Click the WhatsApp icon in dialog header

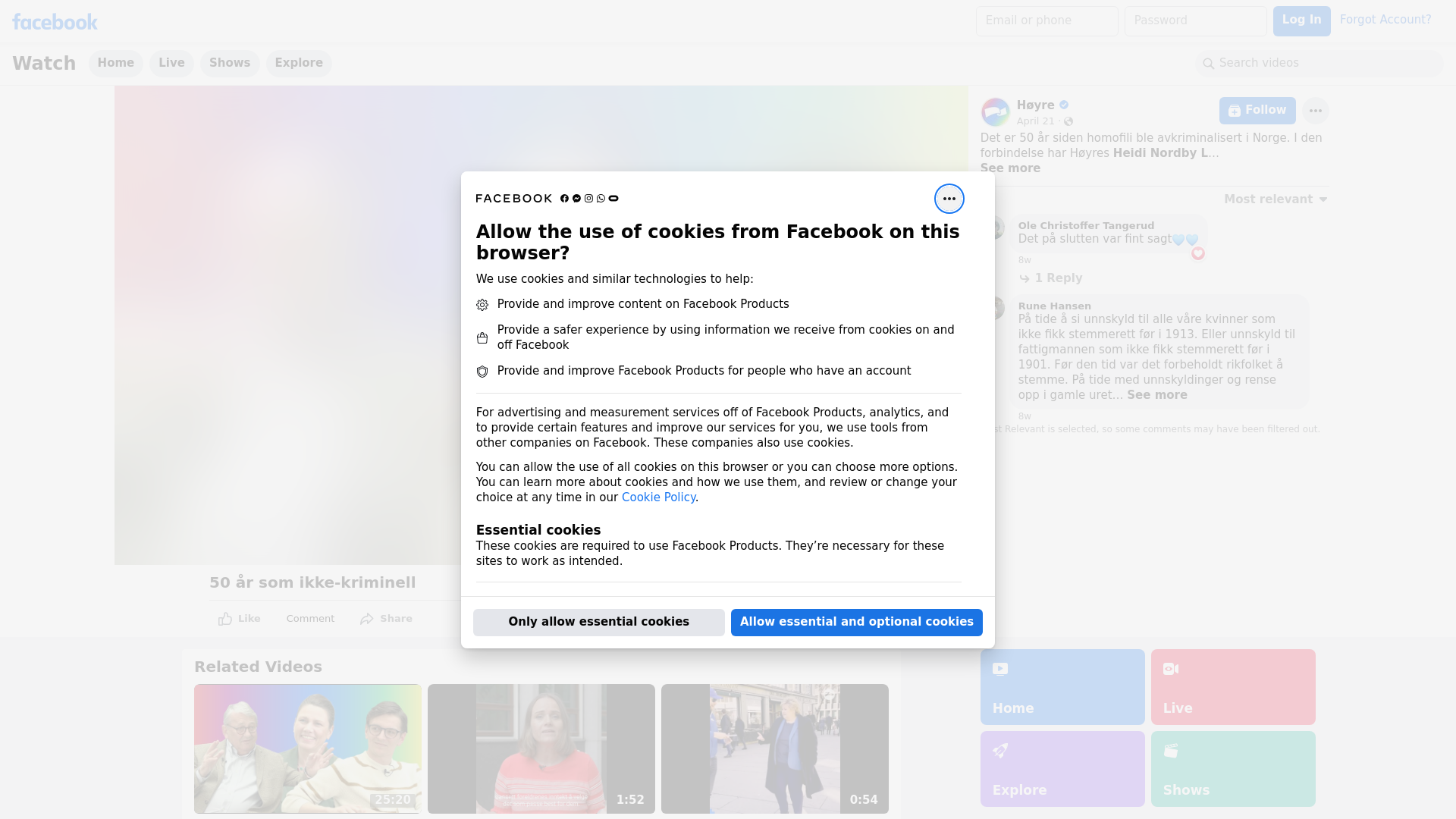click(x=601, y=199)
